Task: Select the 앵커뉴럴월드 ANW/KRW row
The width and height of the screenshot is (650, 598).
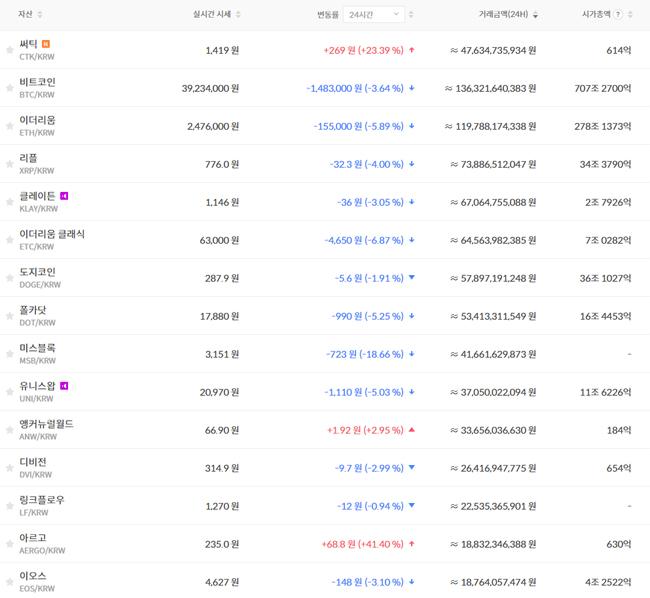Action: 46,429
